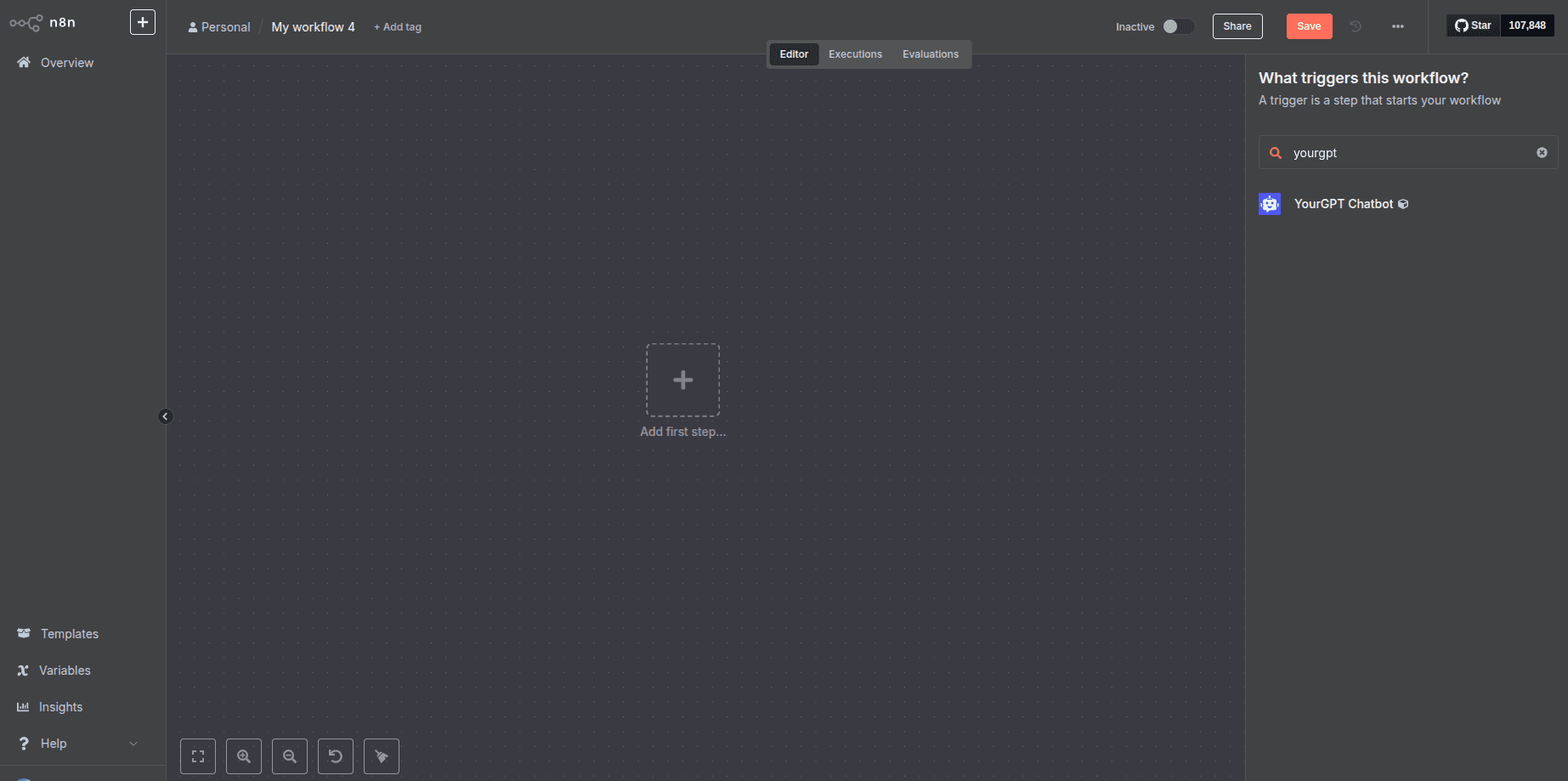Save the current workflow

pos(1309,26)
